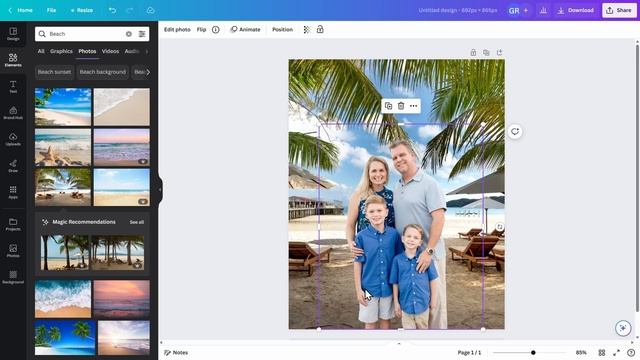
Task: Expand the page list chevron below canvas
Action: click(x=399, y=344)
